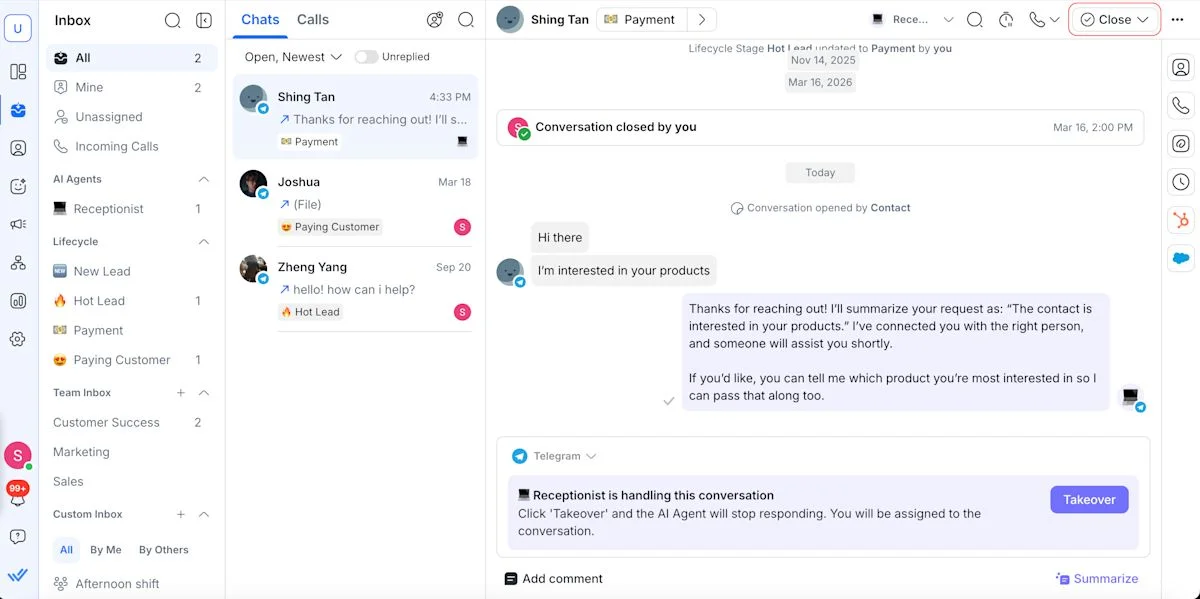
Task: Select the Unassigned inbox
Action: tap(130, 117)
